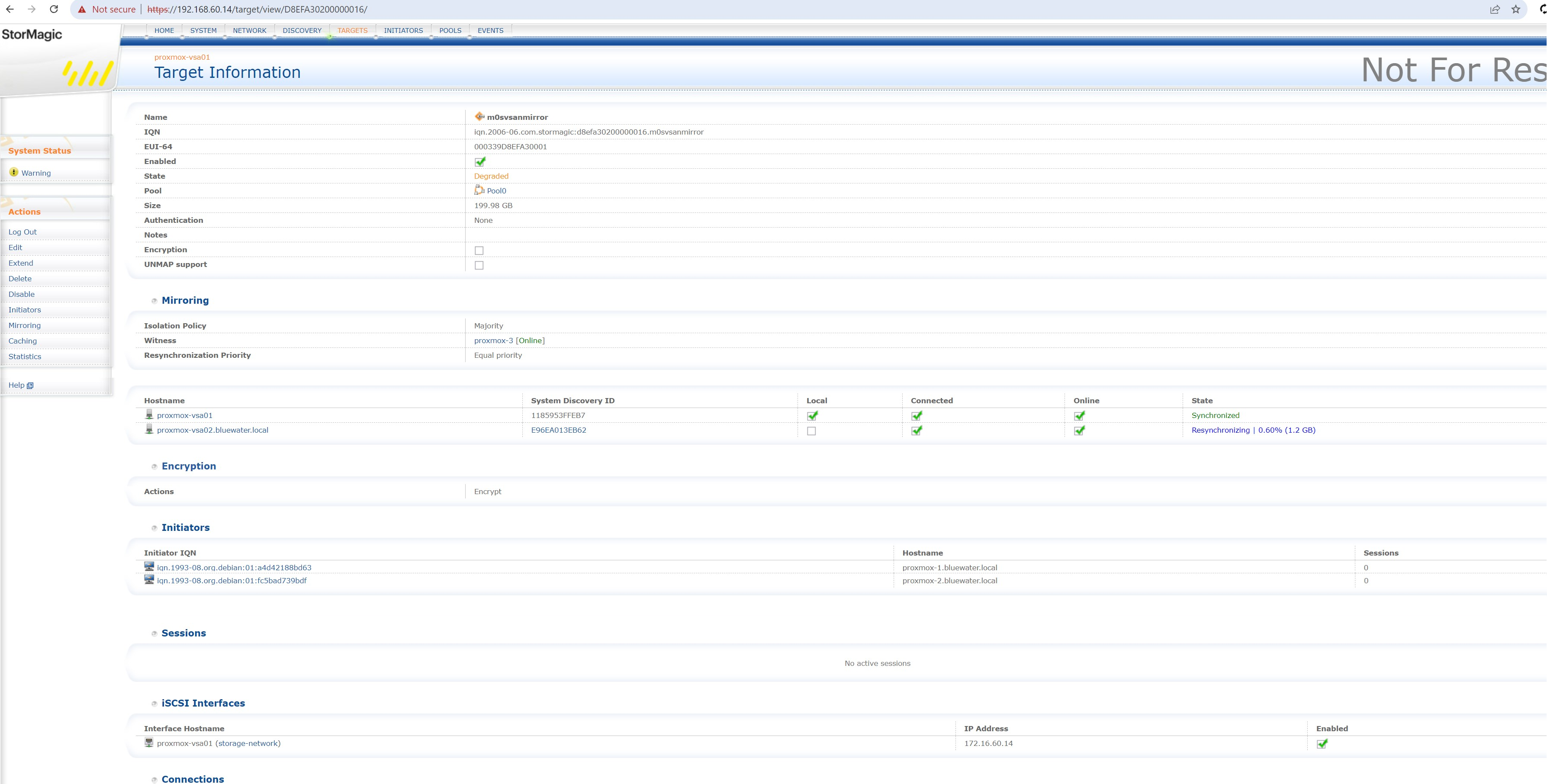Click initiator icon for iqn ending a4d42188bd63

[x=149, y=566]
